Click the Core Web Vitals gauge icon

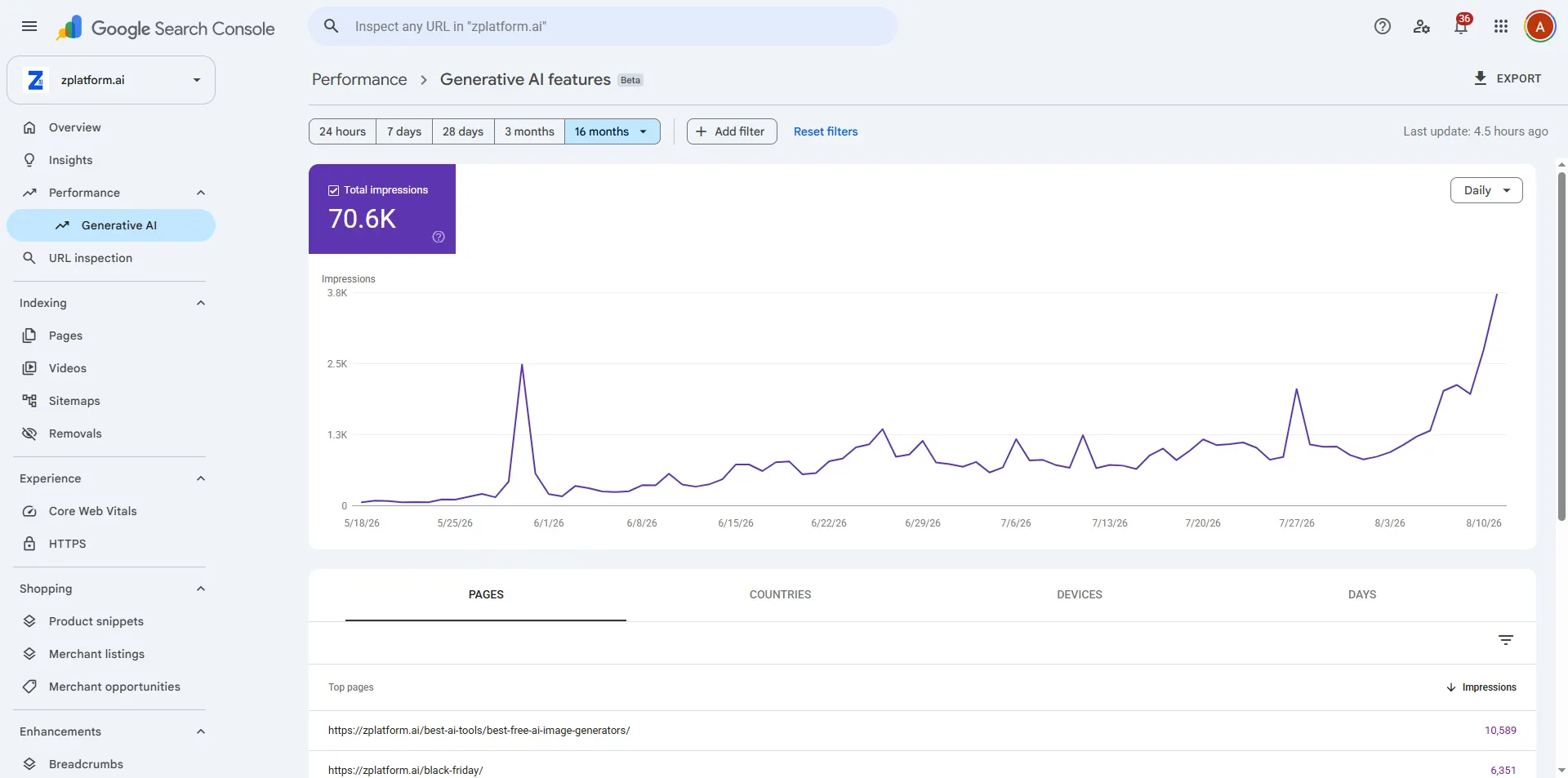pos(29,511)
